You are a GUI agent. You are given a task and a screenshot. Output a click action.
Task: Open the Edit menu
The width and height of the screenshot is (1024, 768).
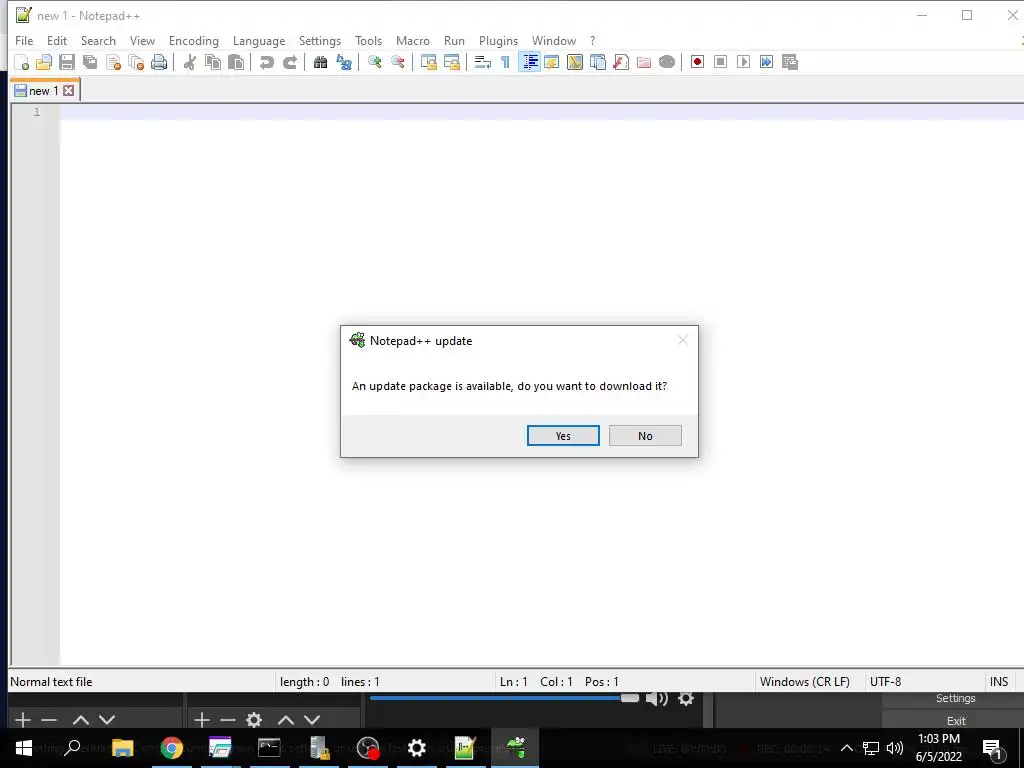[x=57, y=40]
